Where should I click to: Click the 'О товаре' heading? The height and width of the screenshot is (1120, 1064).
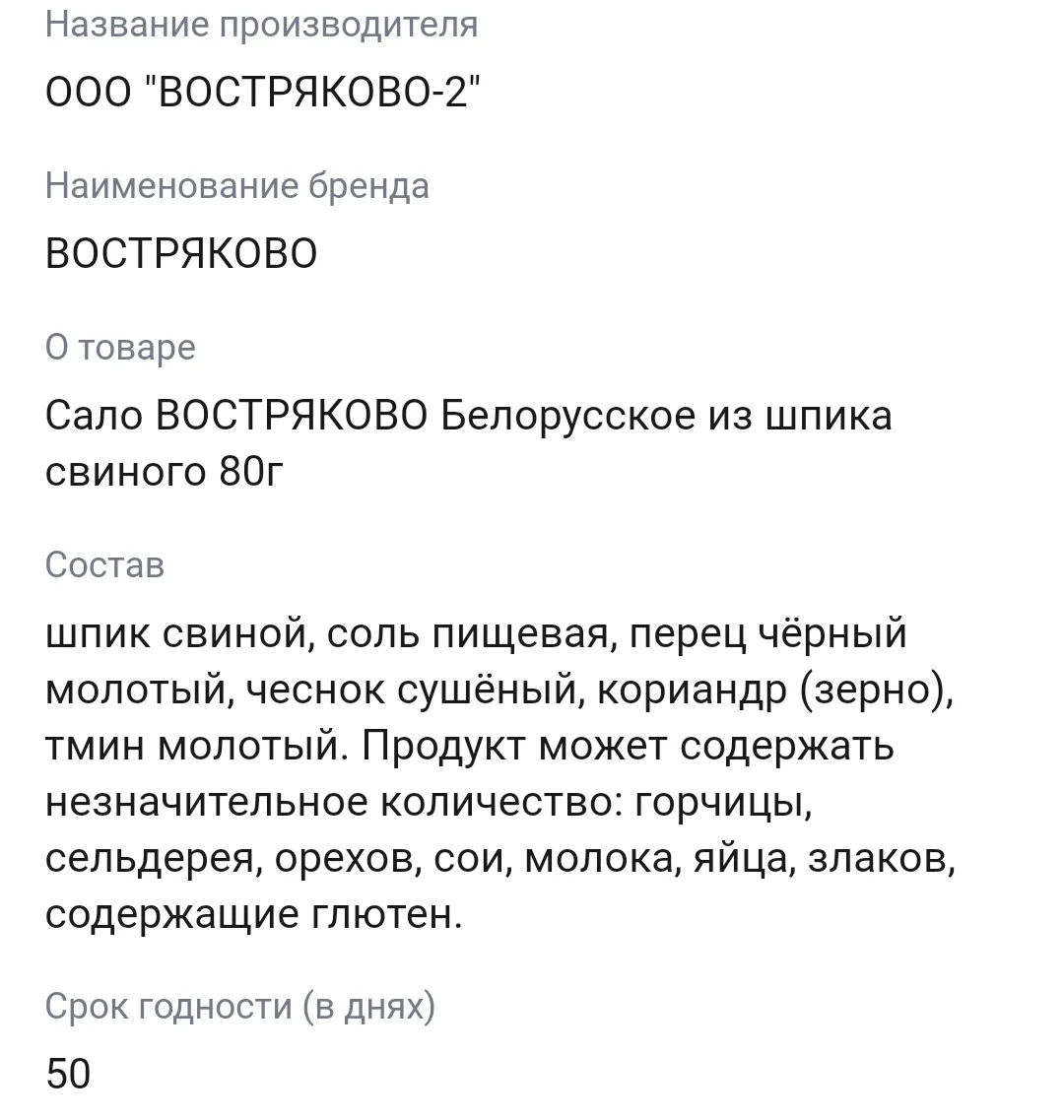(120, 348)
